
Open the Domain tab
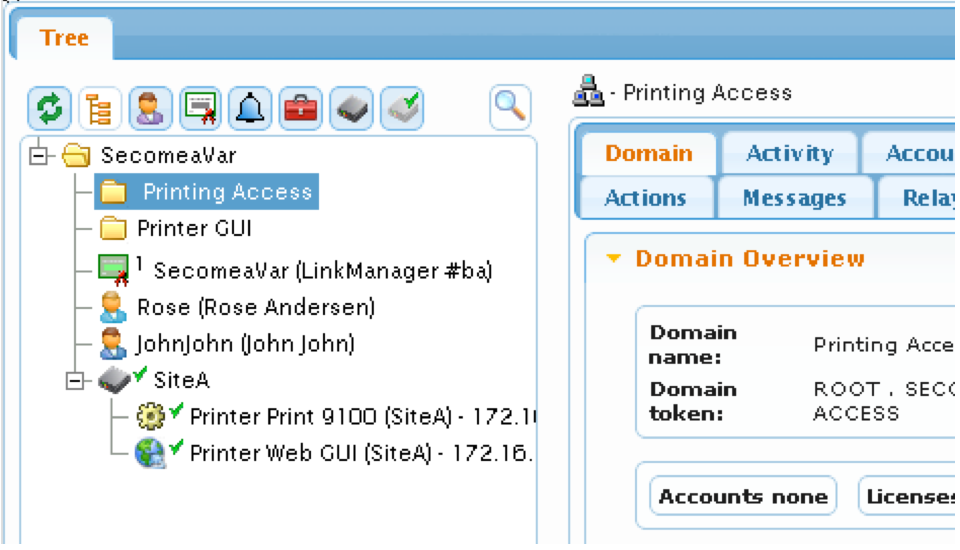[x=649, y=153]
